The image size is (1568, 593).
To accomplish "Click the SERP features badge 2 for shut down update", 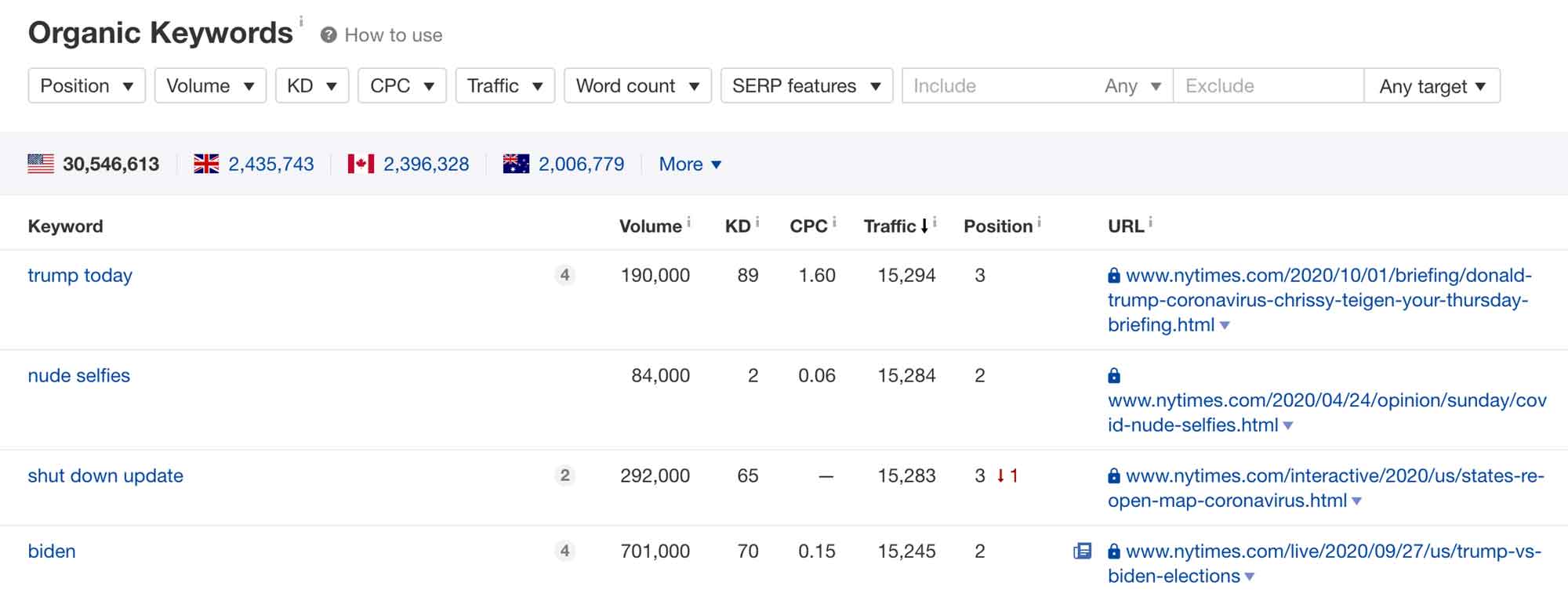I will point(564,476).
